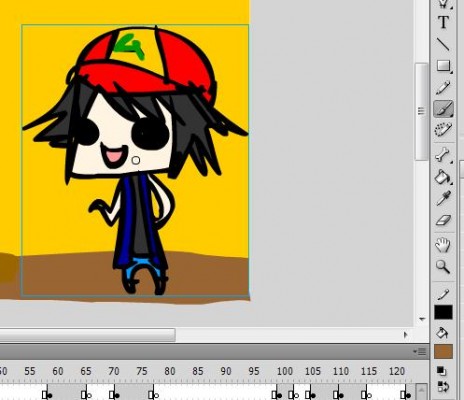Click frame 60 on the timeline ruler
This screenshot has width=464, height=400.
[58, 371]
